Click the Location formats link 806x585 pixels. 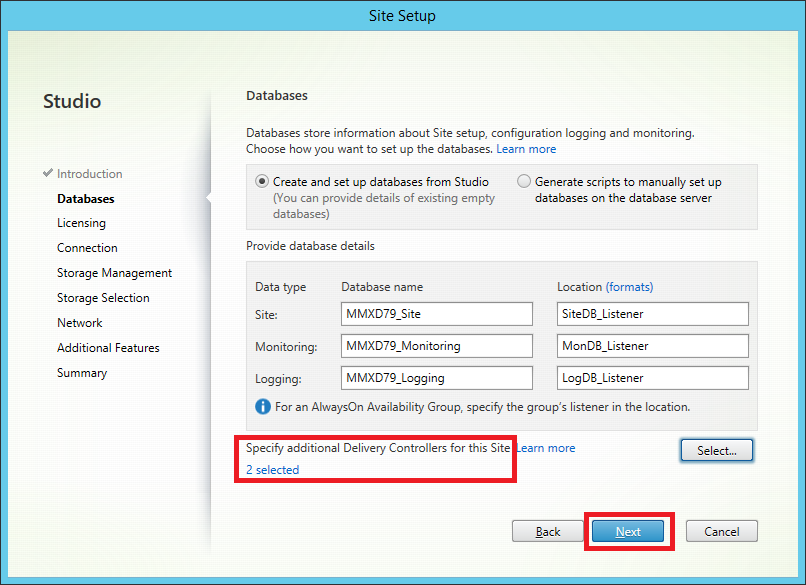click(x=629, y=287)
